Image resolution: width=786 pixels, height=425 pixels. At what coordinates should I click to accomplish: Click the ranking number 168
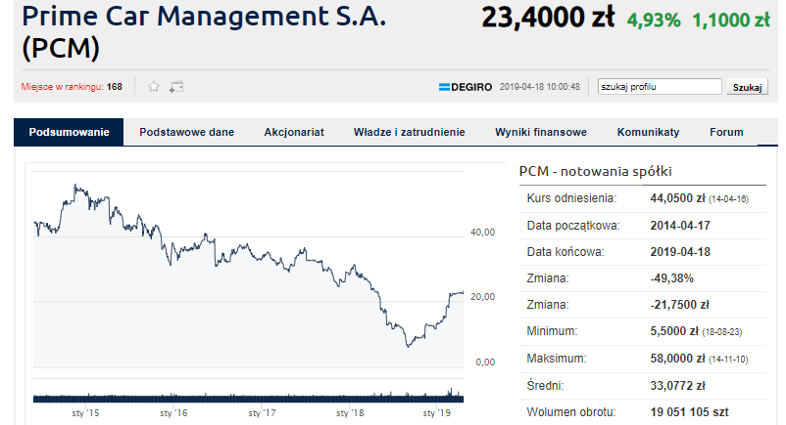[114, 87]
